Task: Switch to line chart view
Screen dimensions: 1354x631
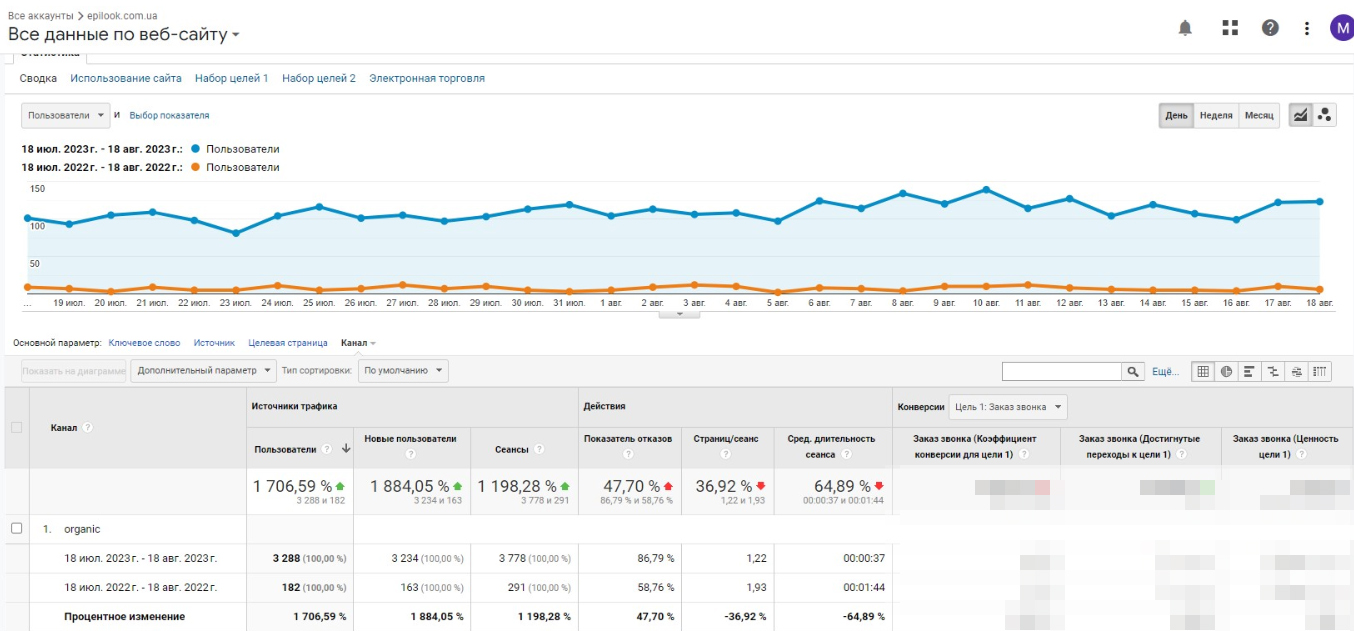Action: [x=1300, y=115]
